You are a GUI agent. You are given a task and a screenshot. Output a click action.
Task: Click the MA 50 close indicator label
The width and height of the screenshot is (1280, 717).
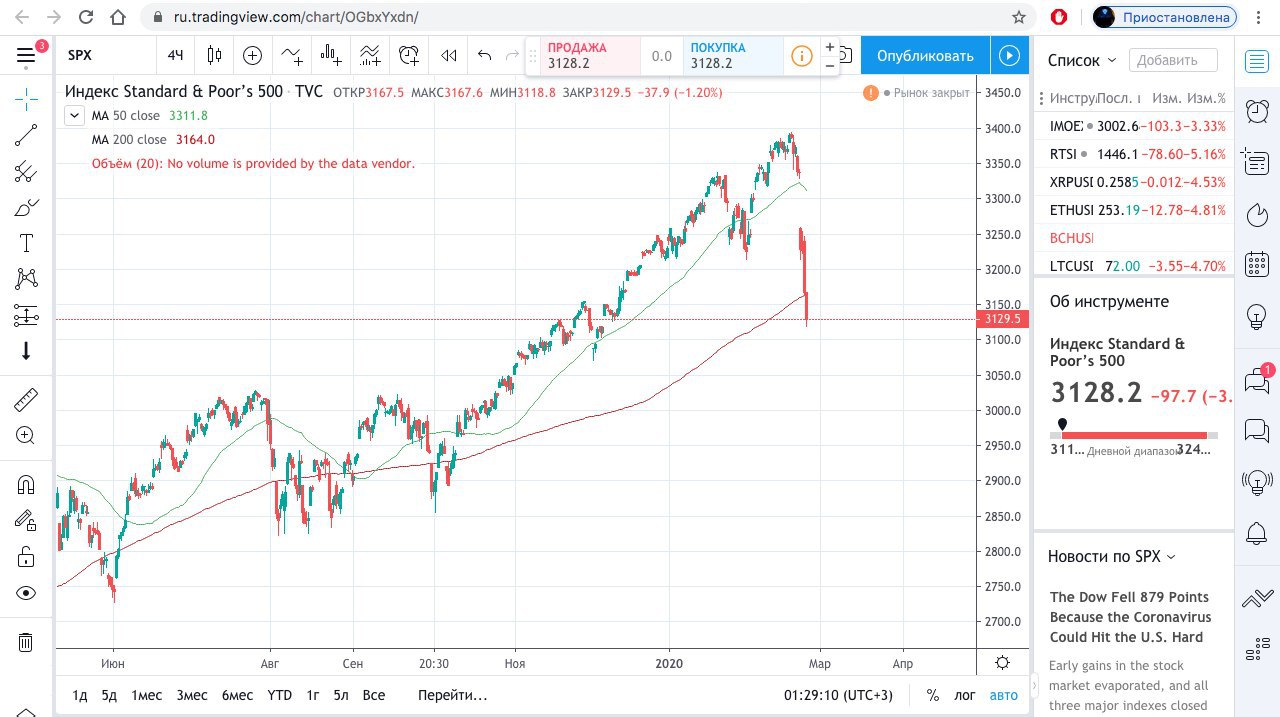(125, 116)
